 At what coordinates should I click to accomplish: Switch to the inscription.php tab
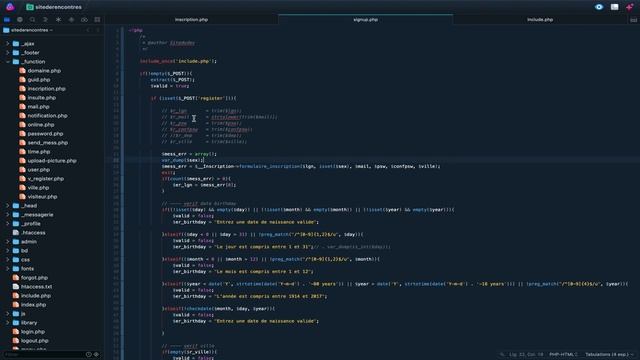191,20
